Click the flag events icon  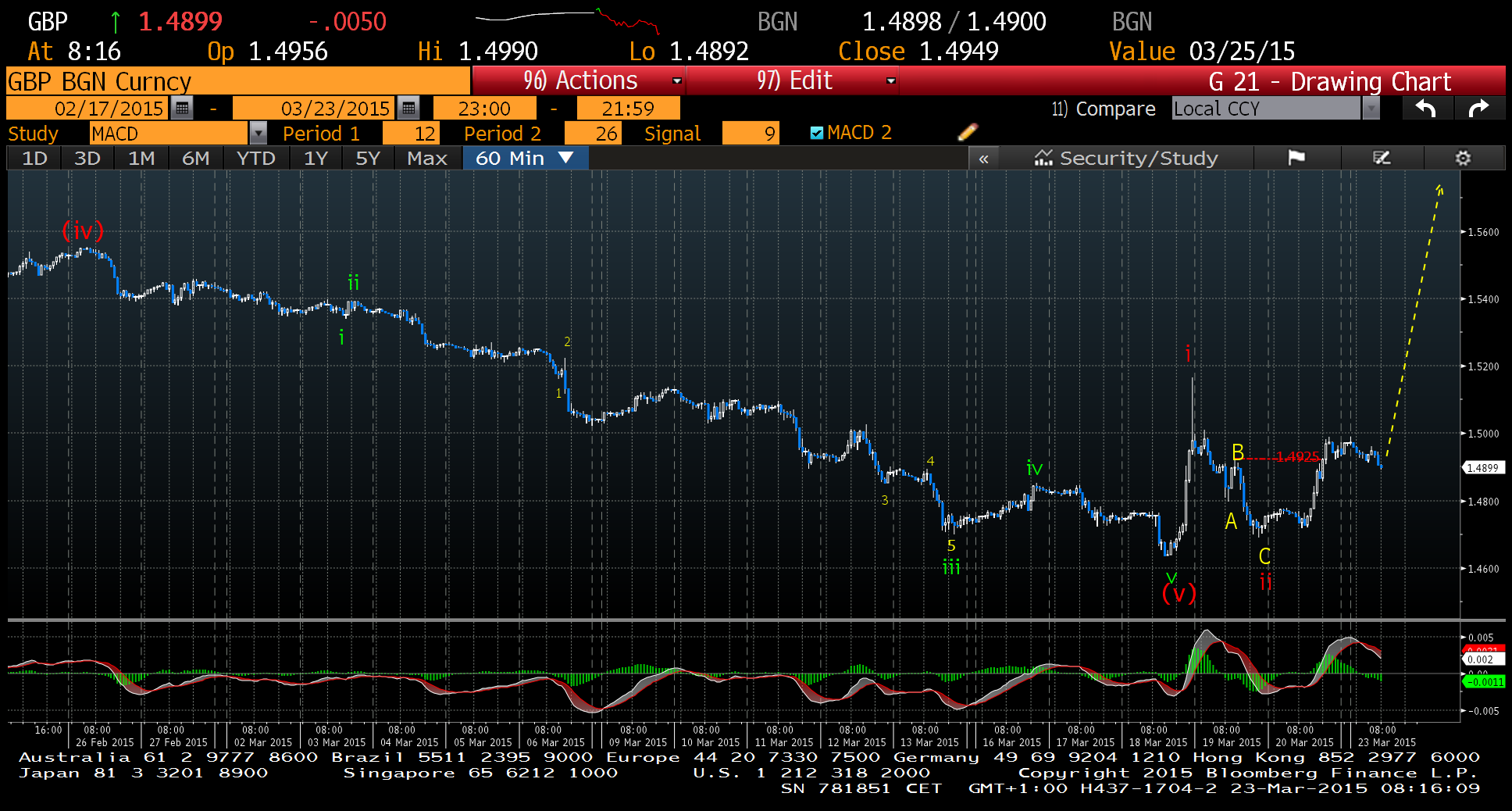pos(1296,158)
